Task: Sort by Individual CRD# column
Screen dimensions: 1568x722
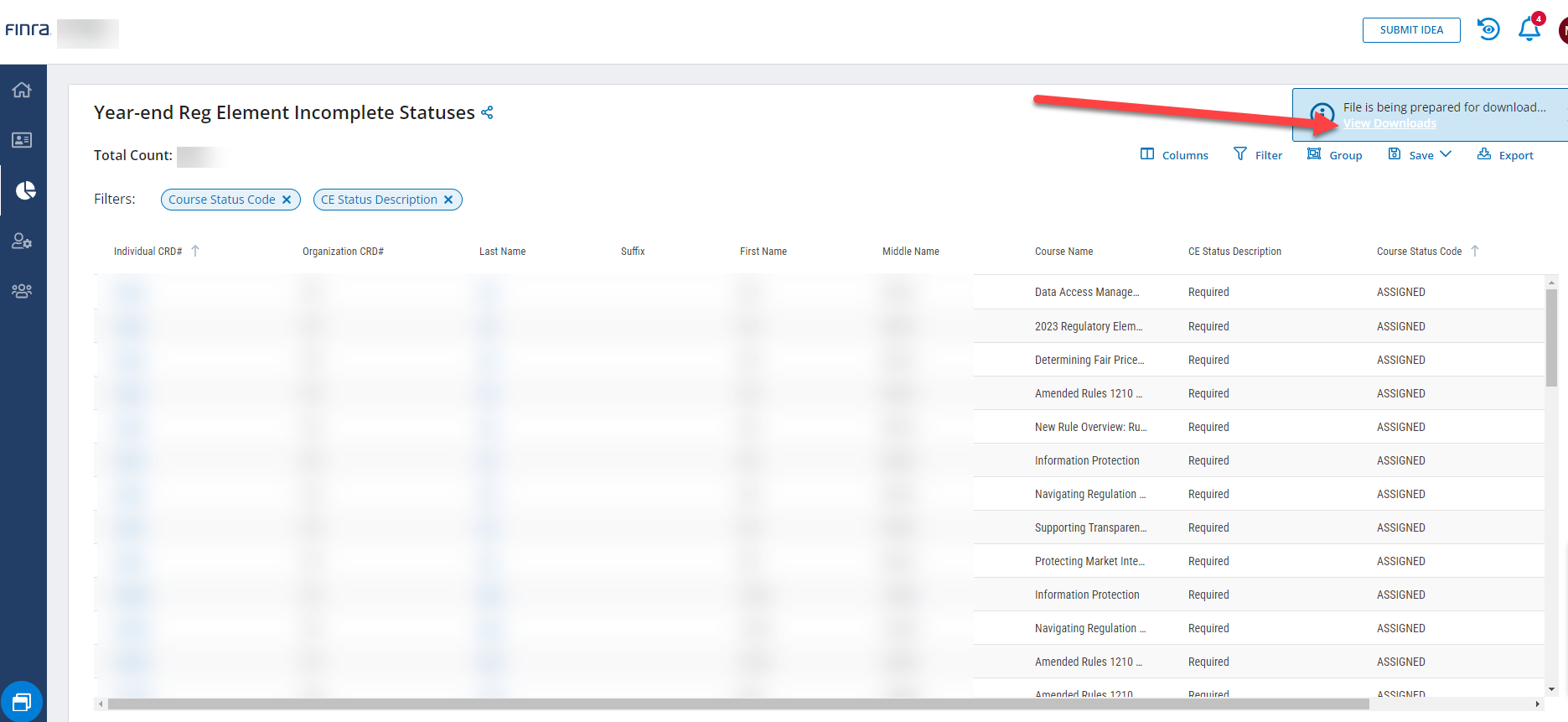Action: [148, 252]
